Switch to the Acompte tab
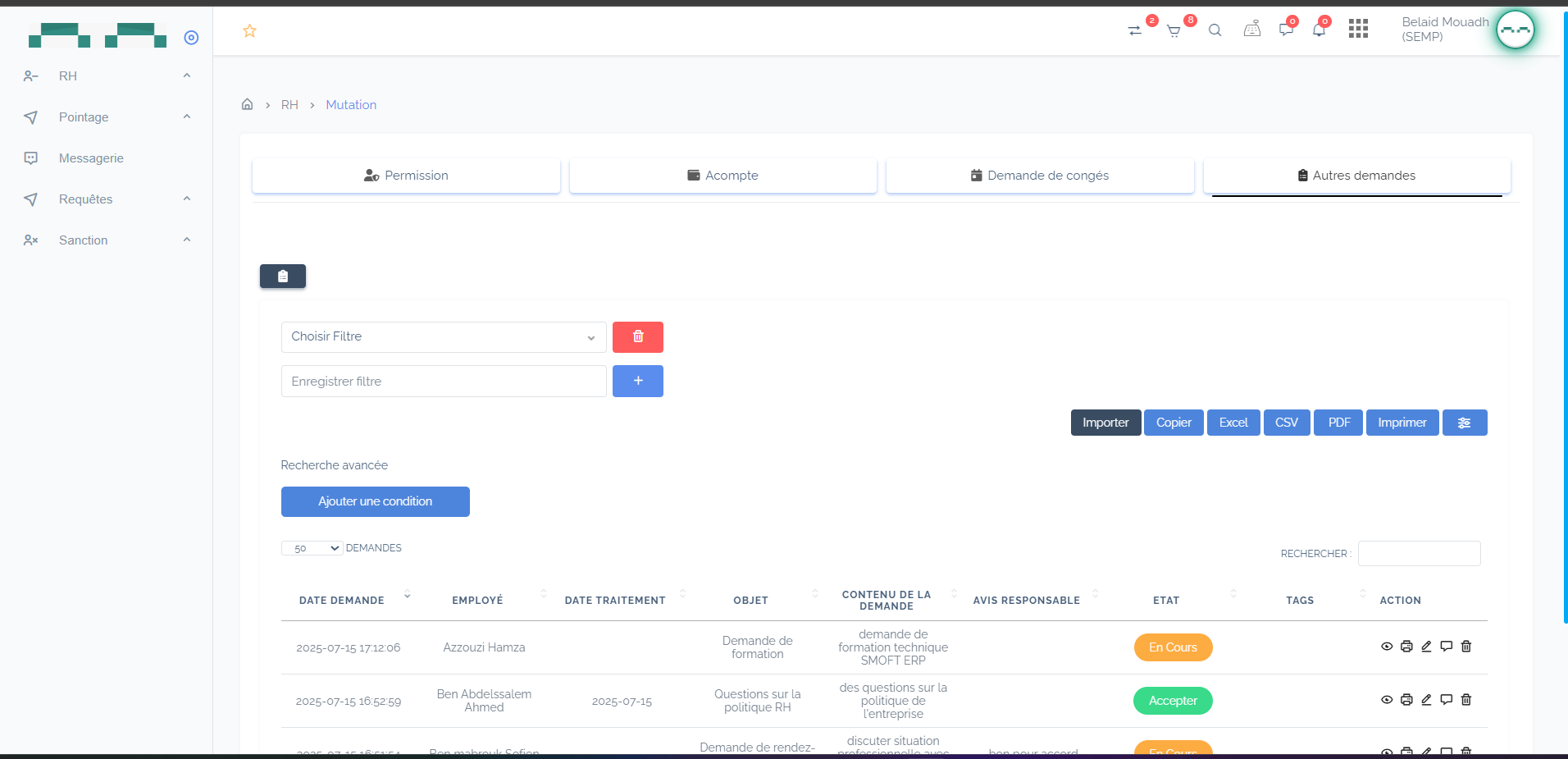The image size is (1568, 759). click(x=723, y=176)
